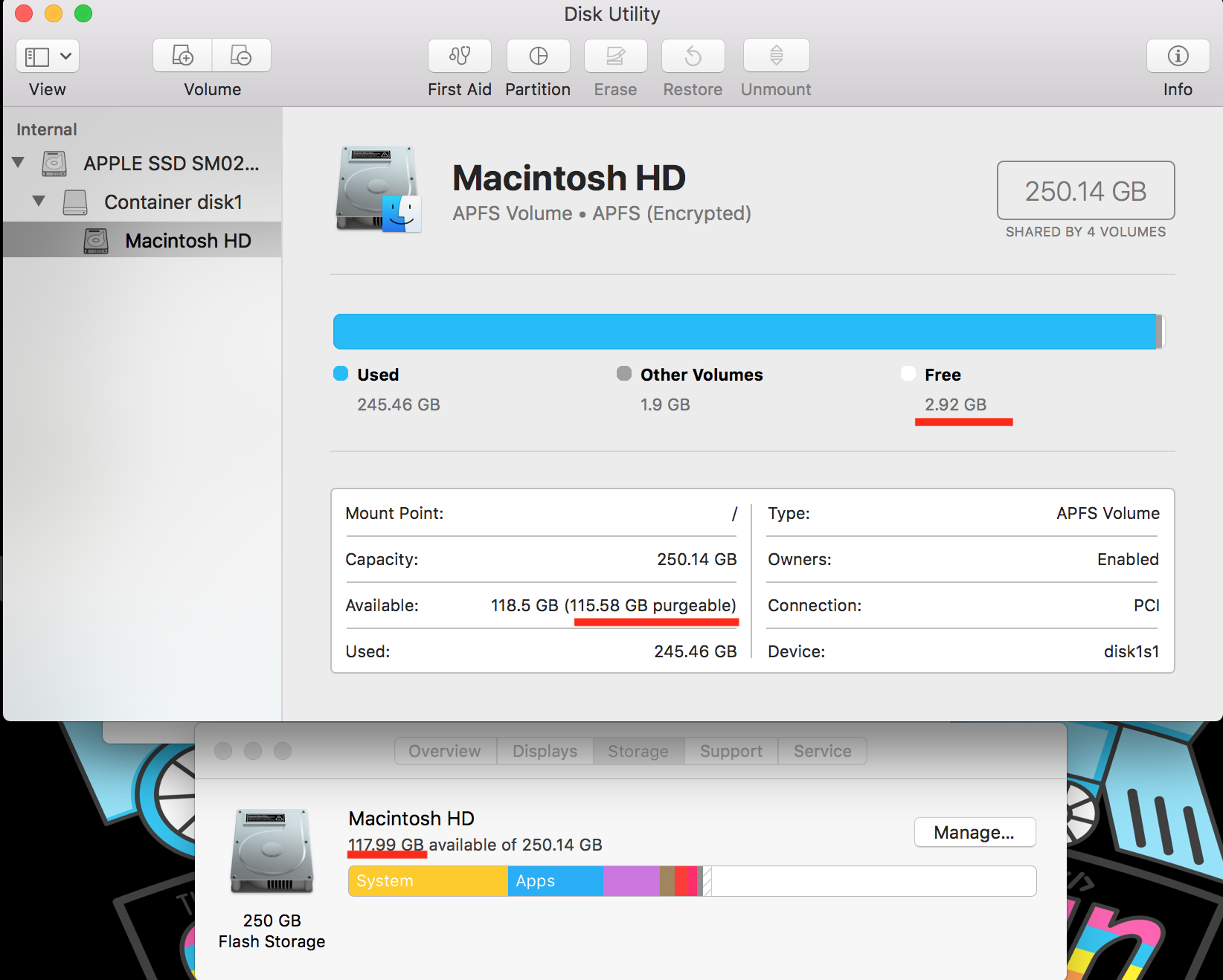Zoom the Disk Utility window with green button
Viewport: 1223px width, 980px height.
pos(83,13)
